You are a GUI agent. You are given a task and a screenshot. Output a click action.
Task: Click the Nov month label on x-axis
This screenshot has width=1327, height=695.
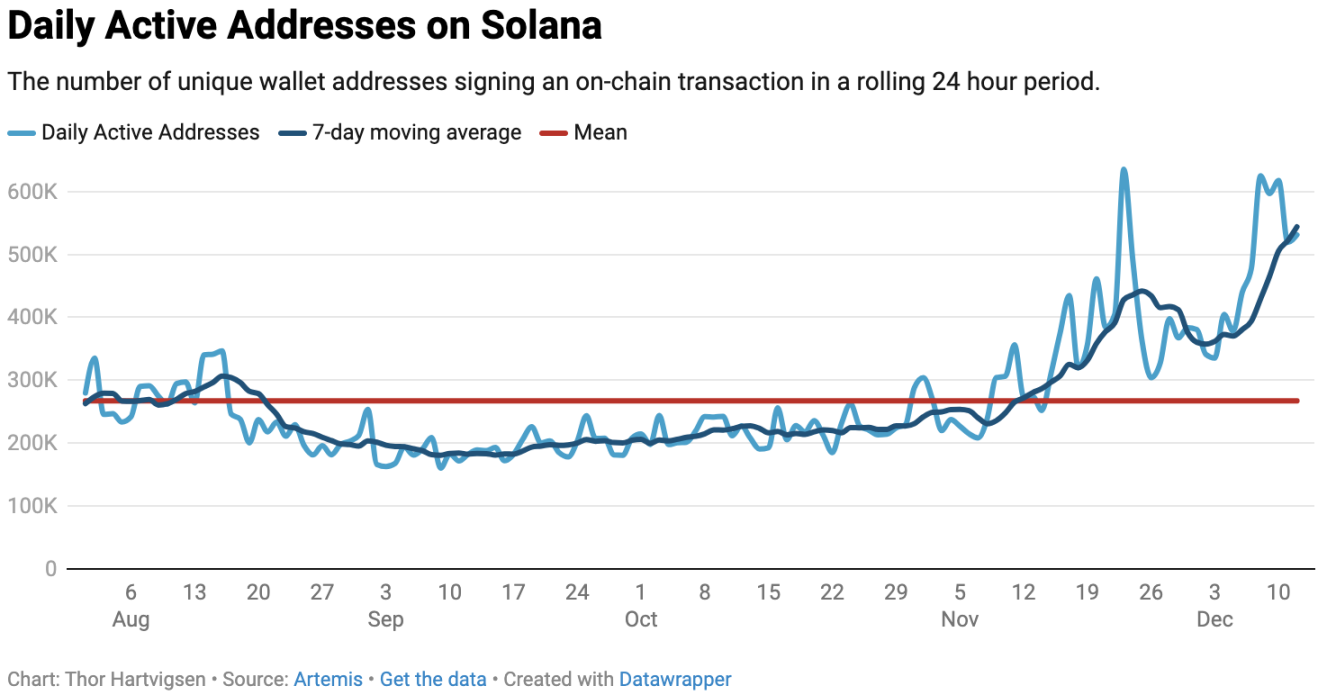(x=960, y=620)
